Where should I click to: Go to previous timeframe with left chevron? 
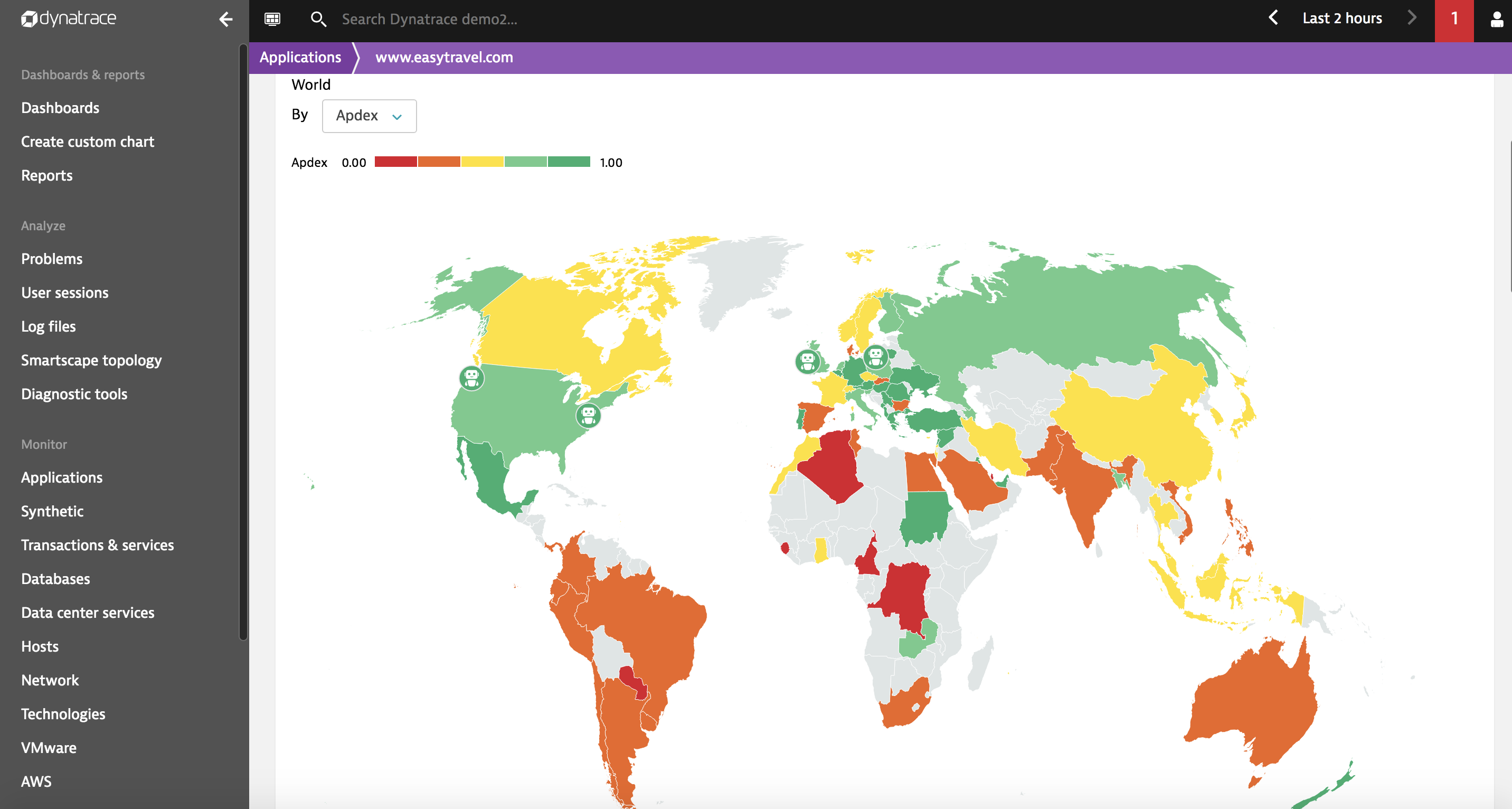click(x=1272, y=18)
